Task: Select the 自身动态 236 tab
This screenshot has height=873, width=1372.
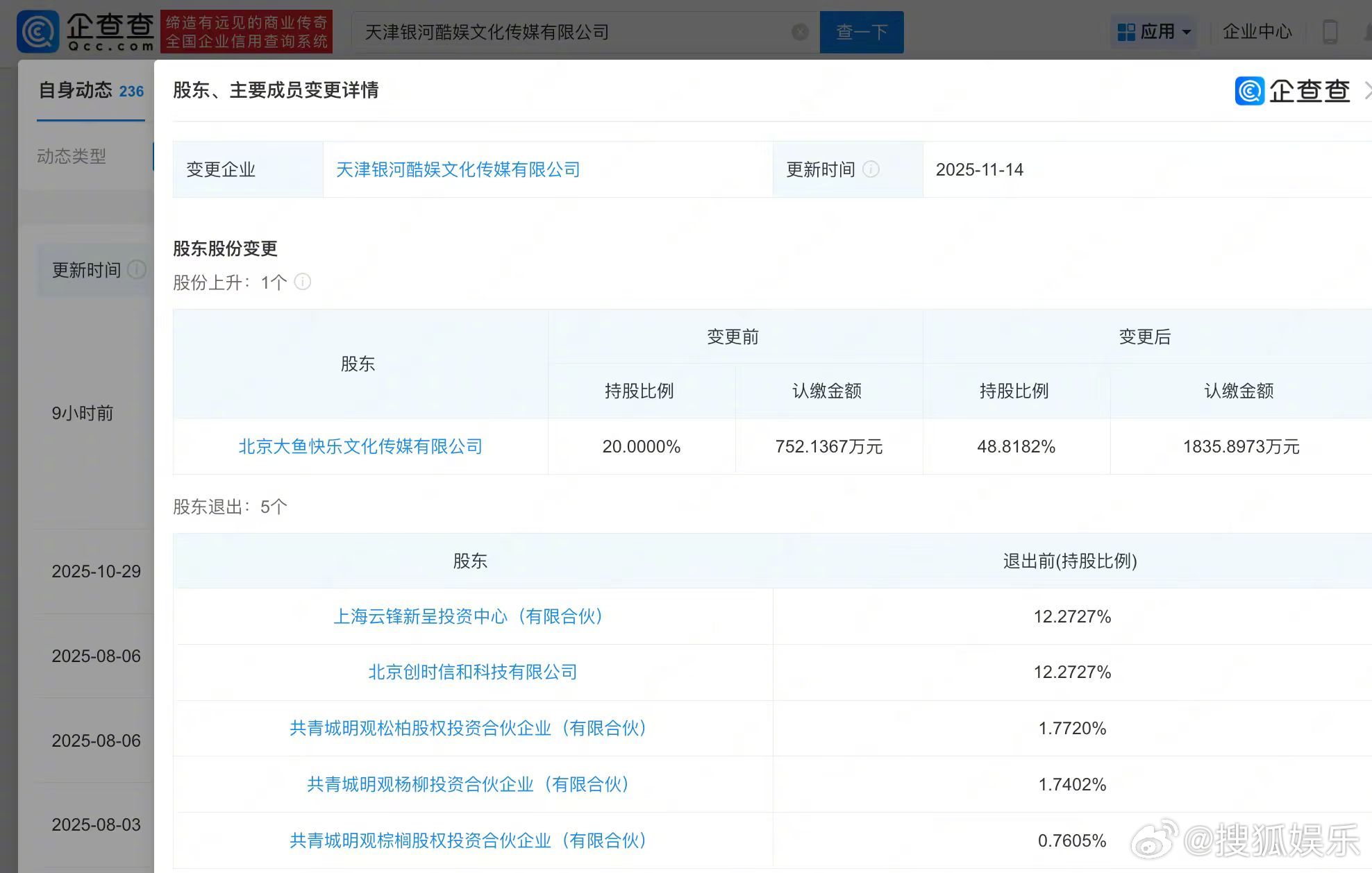Action: pos(91,91)
